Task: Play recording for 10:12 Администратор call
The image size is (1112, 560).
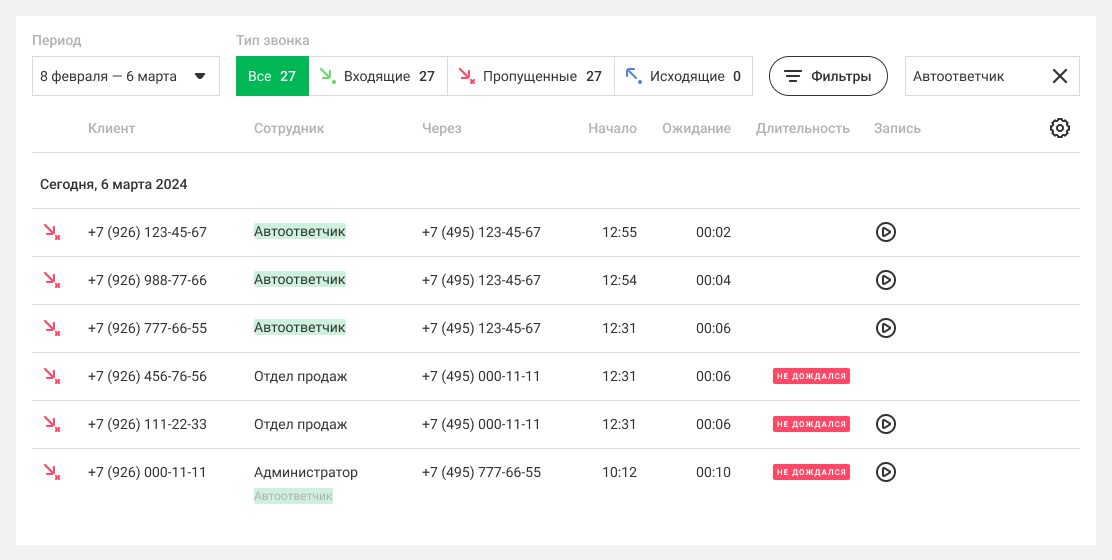Action: click(885, 472)
